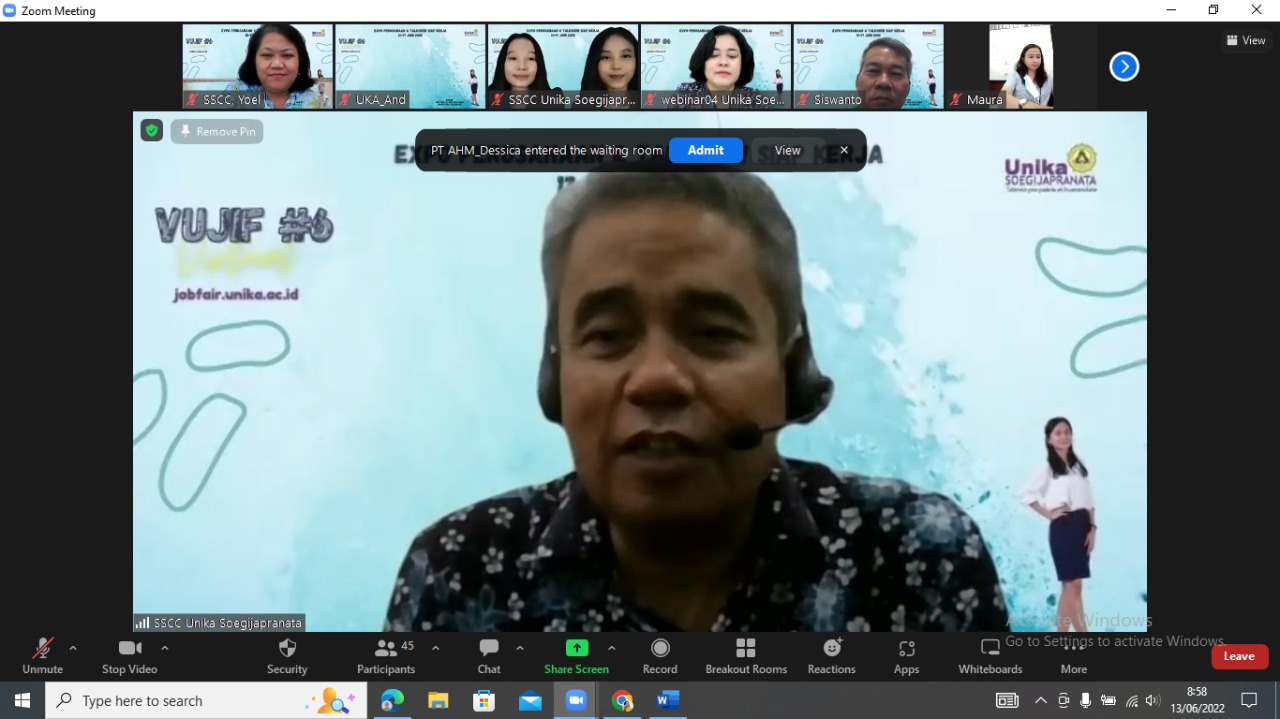Viewport: 1280px width, 719px height.
Task: Open Microsoft Word from the taskbar
Action: (x=668, y=700)
